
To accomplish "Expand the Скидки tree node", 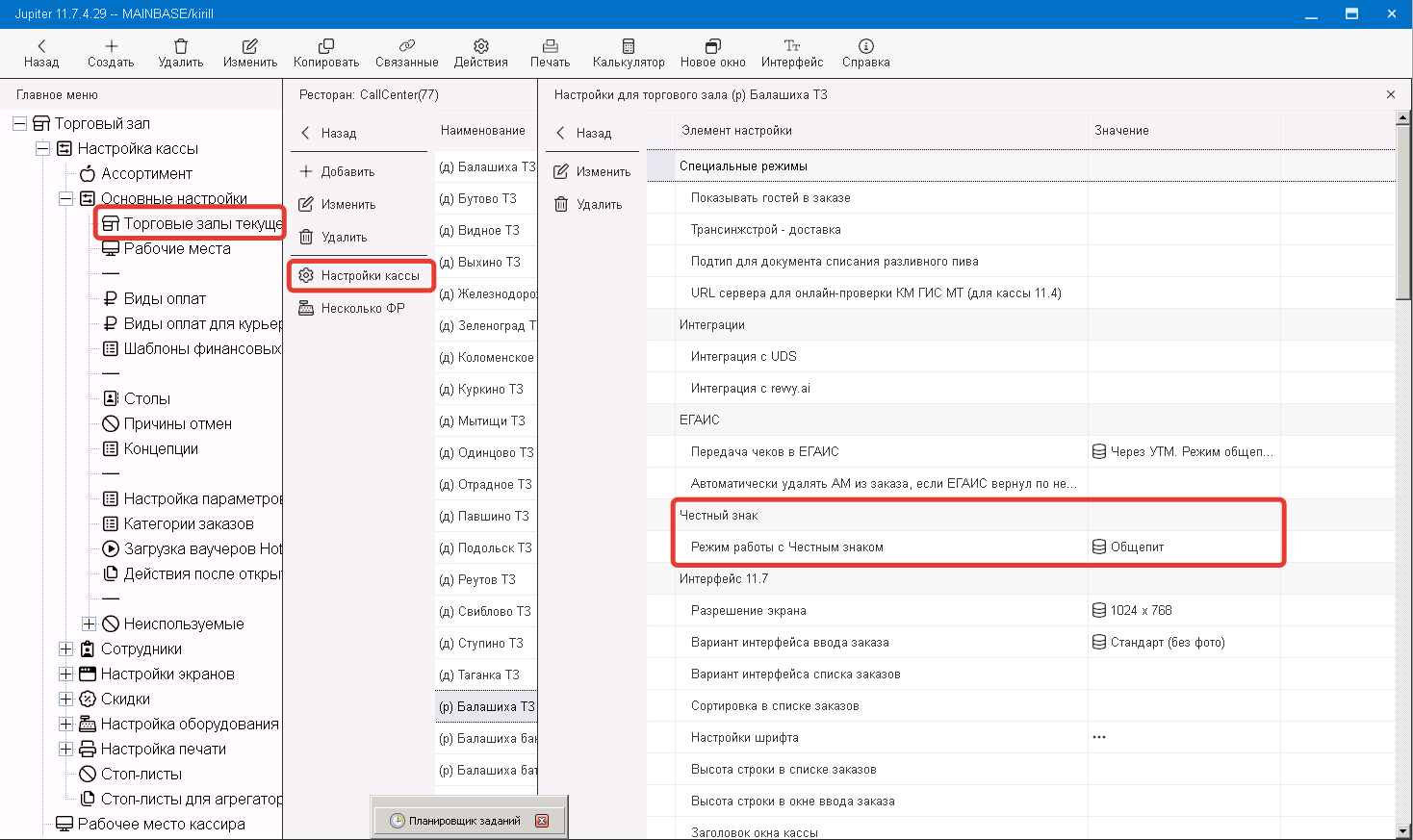I will (x=65, y=699).
